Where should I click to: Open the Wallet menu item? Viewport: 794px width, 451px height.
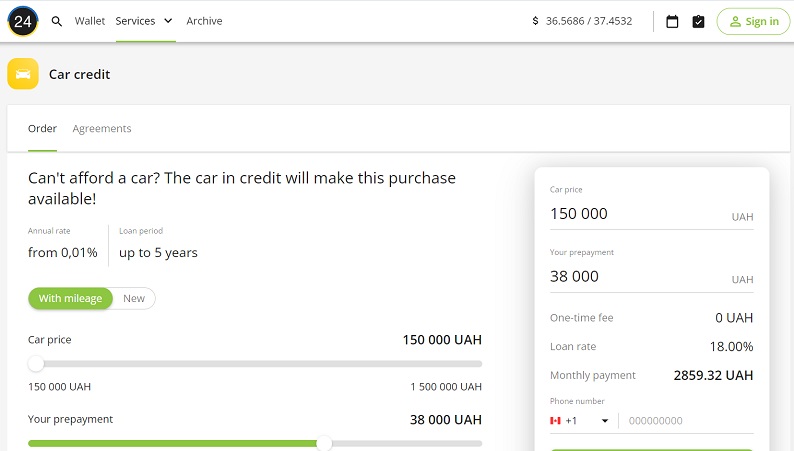tap(90, 21)
